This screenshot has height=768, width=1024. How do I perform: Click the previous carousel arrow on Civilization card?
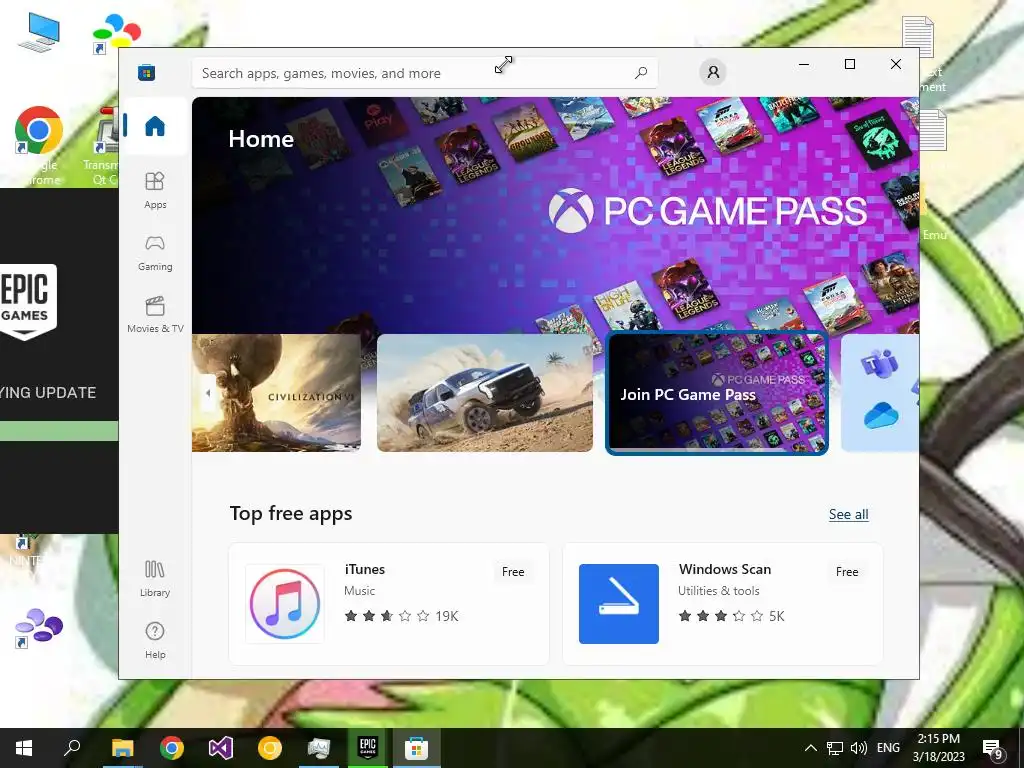pyautogui.click(x=208, y=393)
